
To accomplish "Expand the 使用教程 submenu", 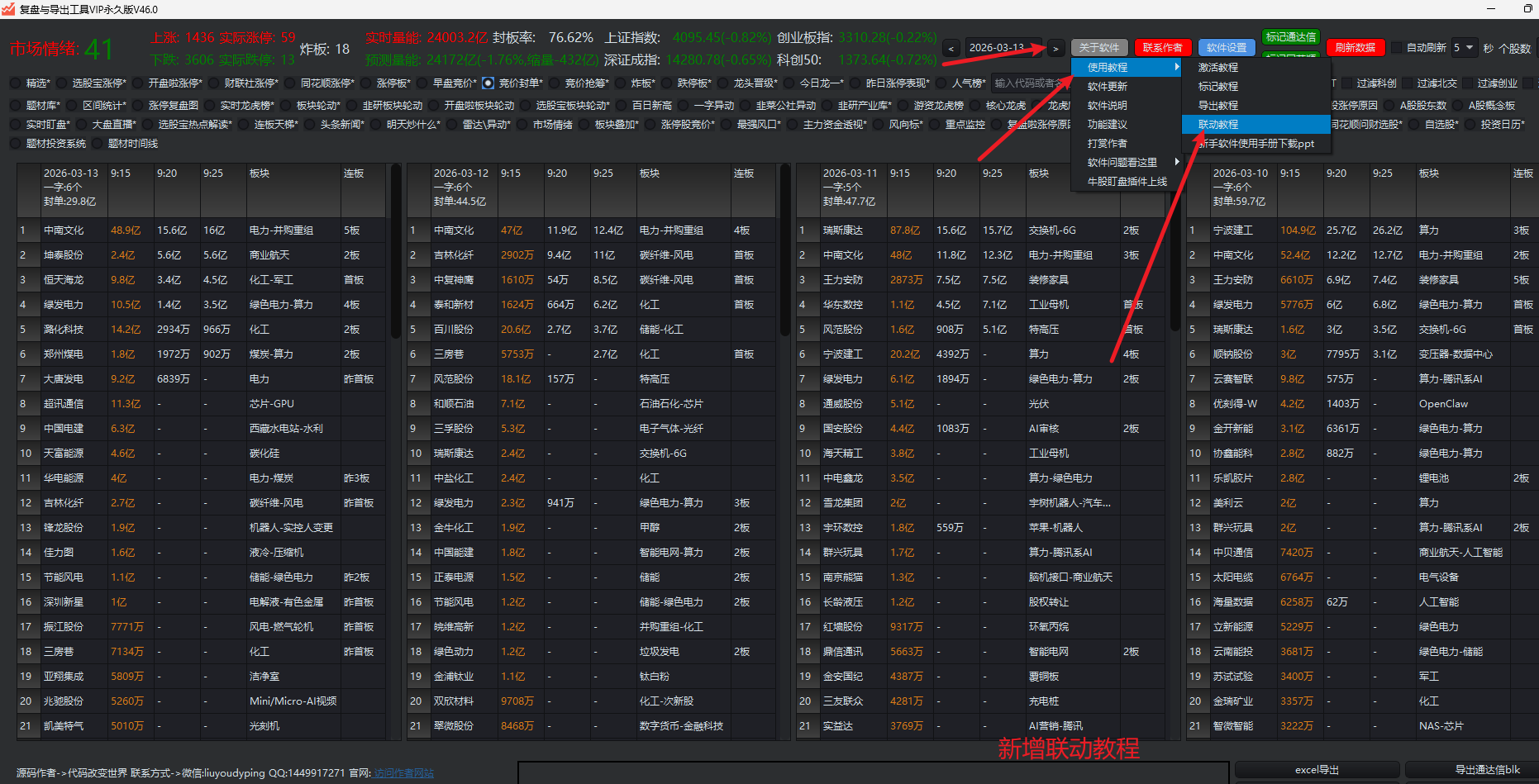I will point(1127,68).
